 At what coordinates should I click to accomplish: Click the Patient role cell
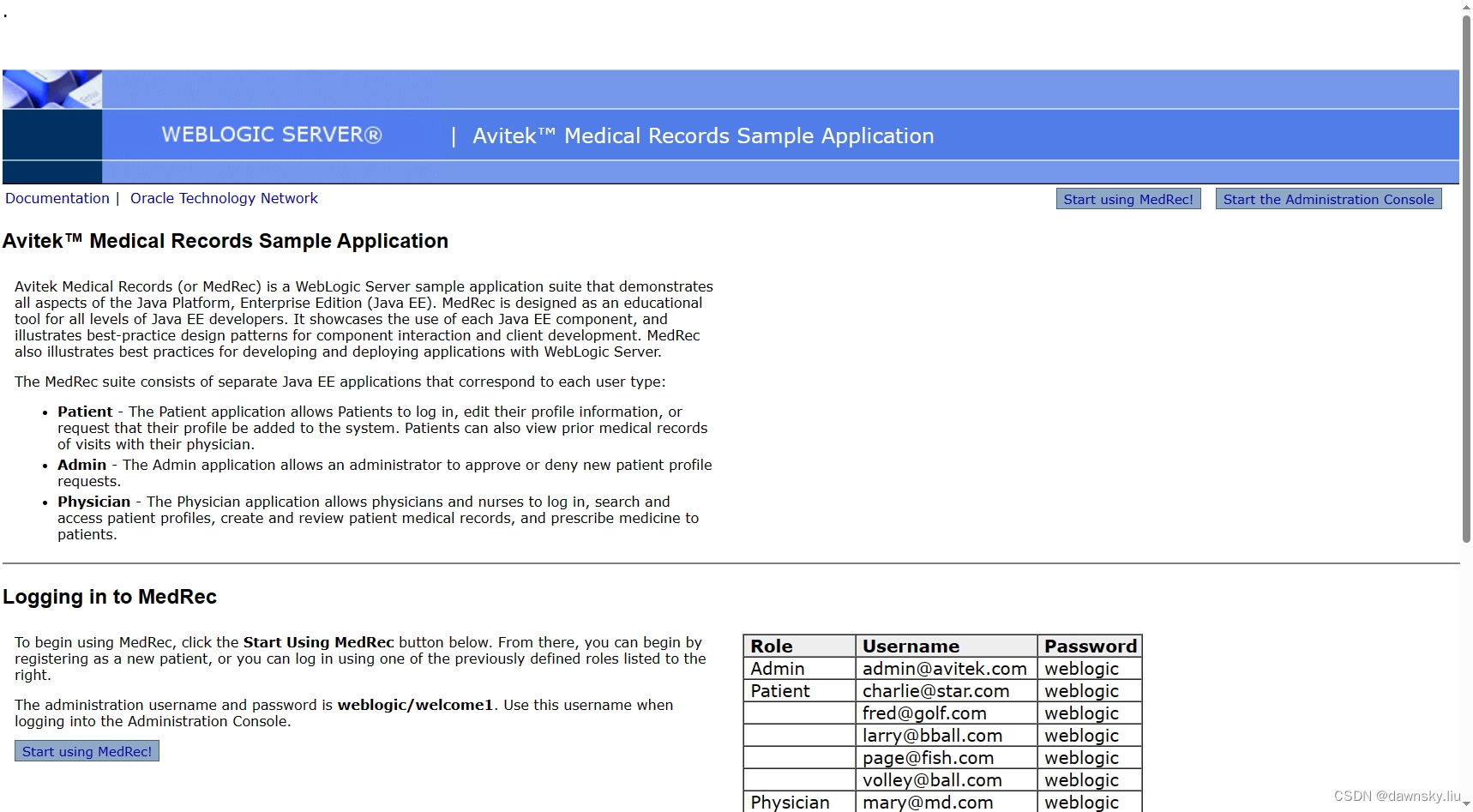point(799,691)
